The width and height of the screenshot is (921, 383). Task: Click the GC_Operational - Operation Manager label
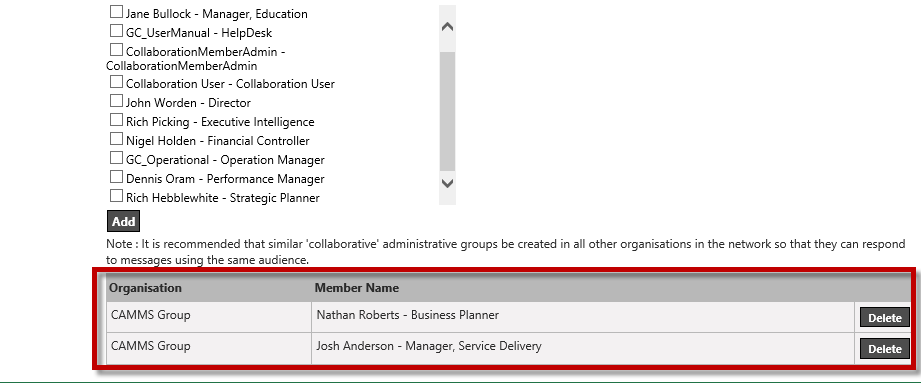pyautogui.click(x=225, y=160)
